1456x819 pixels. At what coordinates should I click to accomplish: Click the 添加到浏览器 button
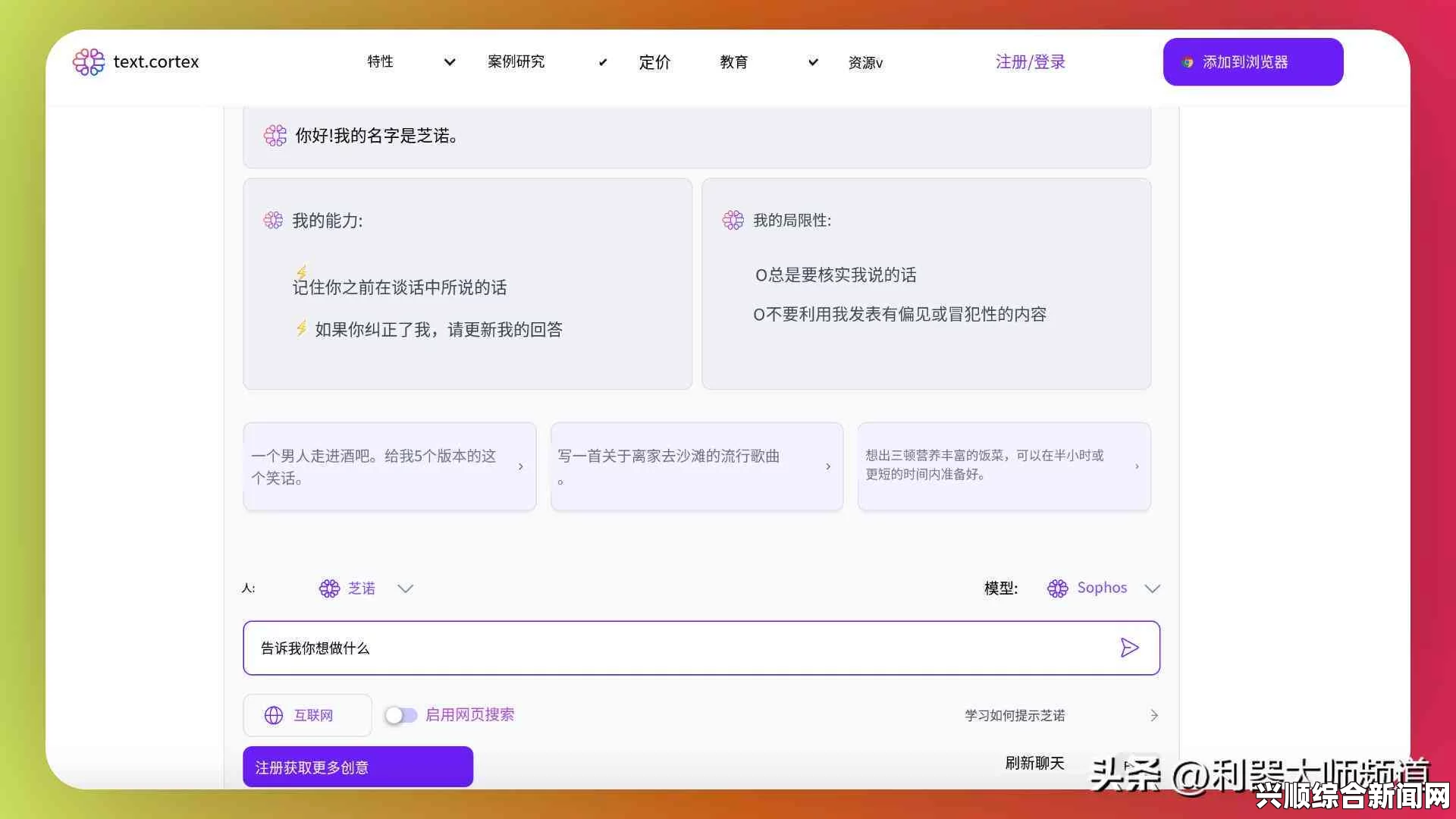1254,62
